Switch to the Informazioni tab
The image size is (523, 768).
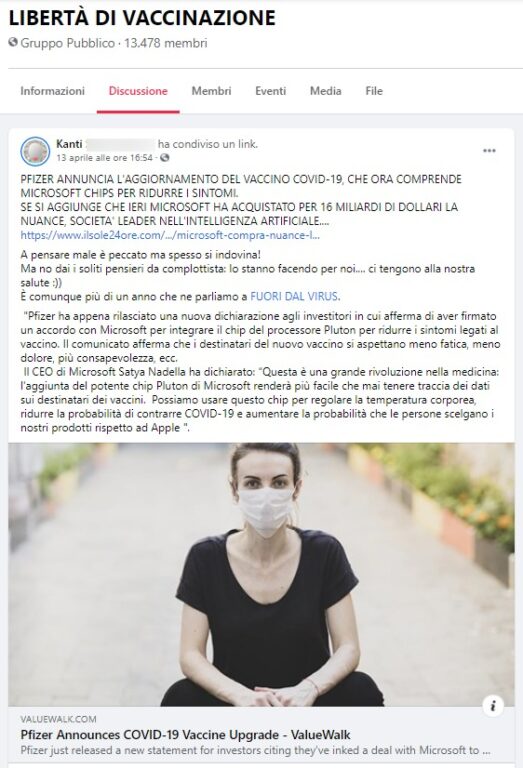click(52, 91)
